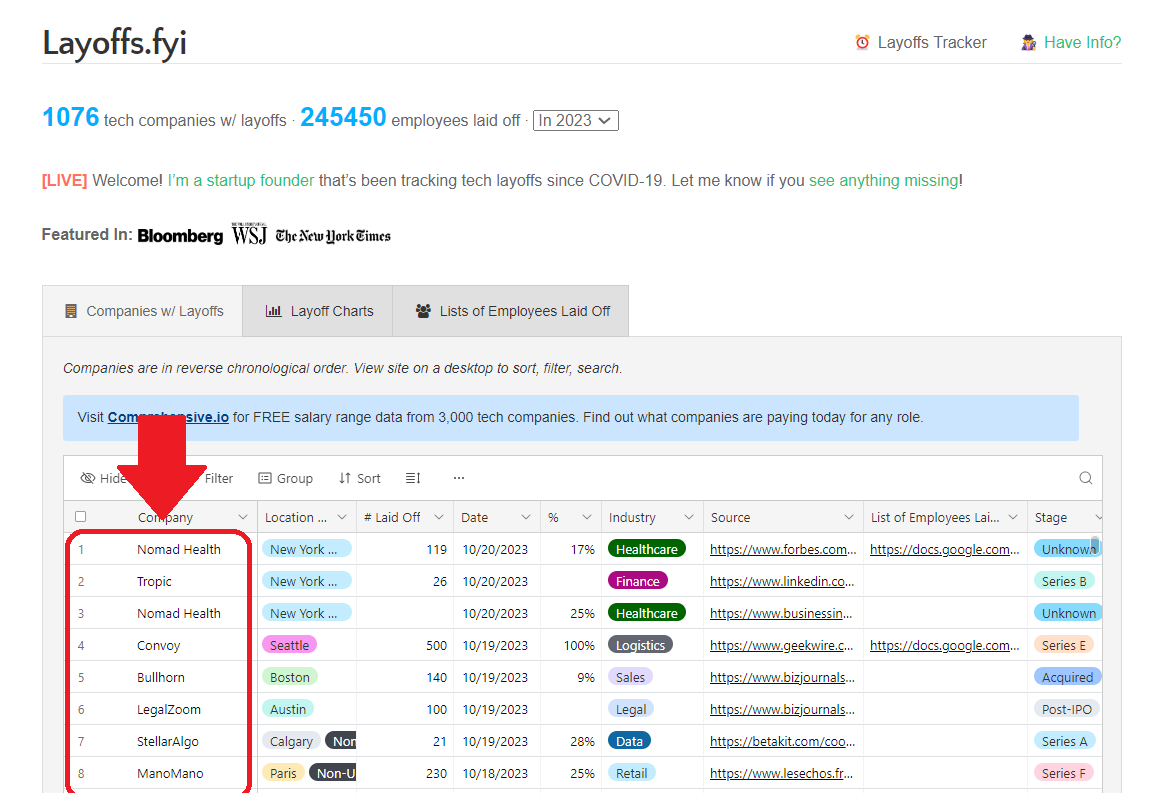Tick the select-all checkbox in table header
Screen dimensions: 1173x793
tap(81, 517)
